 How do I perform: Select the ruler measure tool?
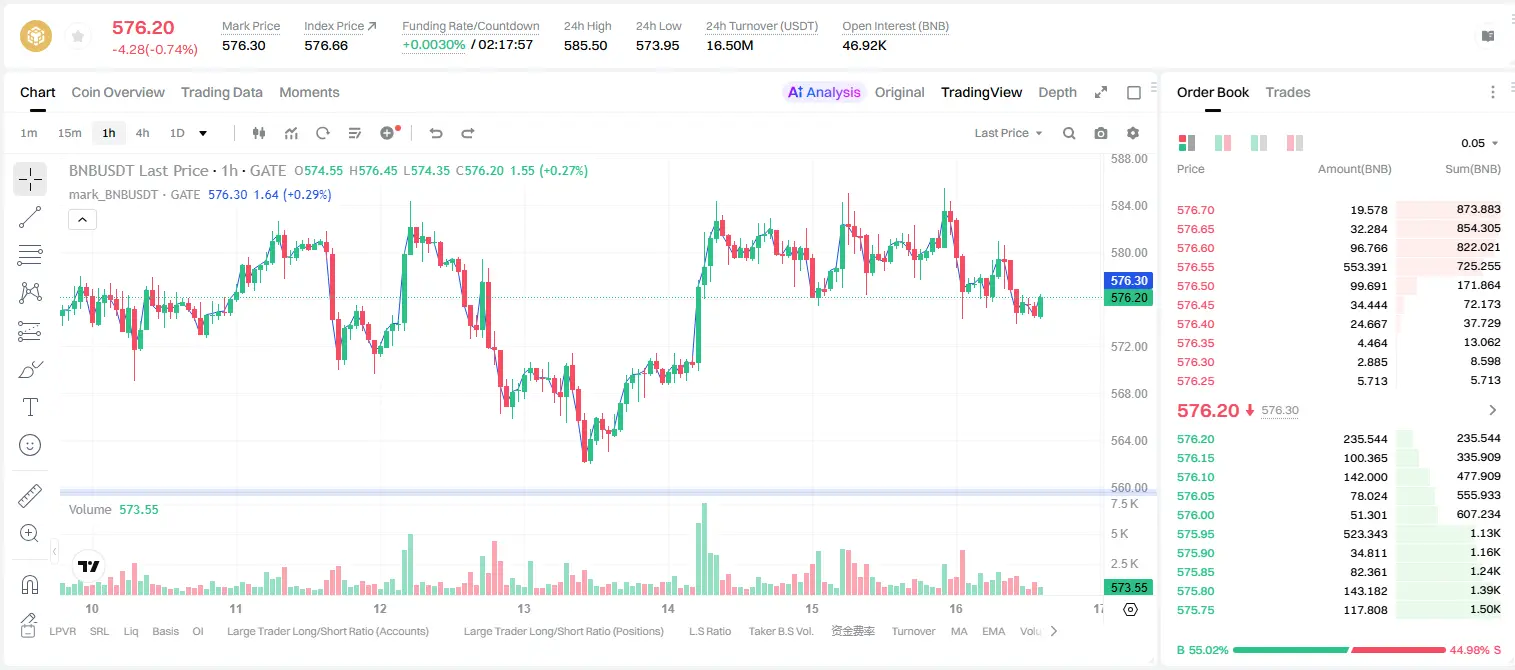tap(30, 495)
